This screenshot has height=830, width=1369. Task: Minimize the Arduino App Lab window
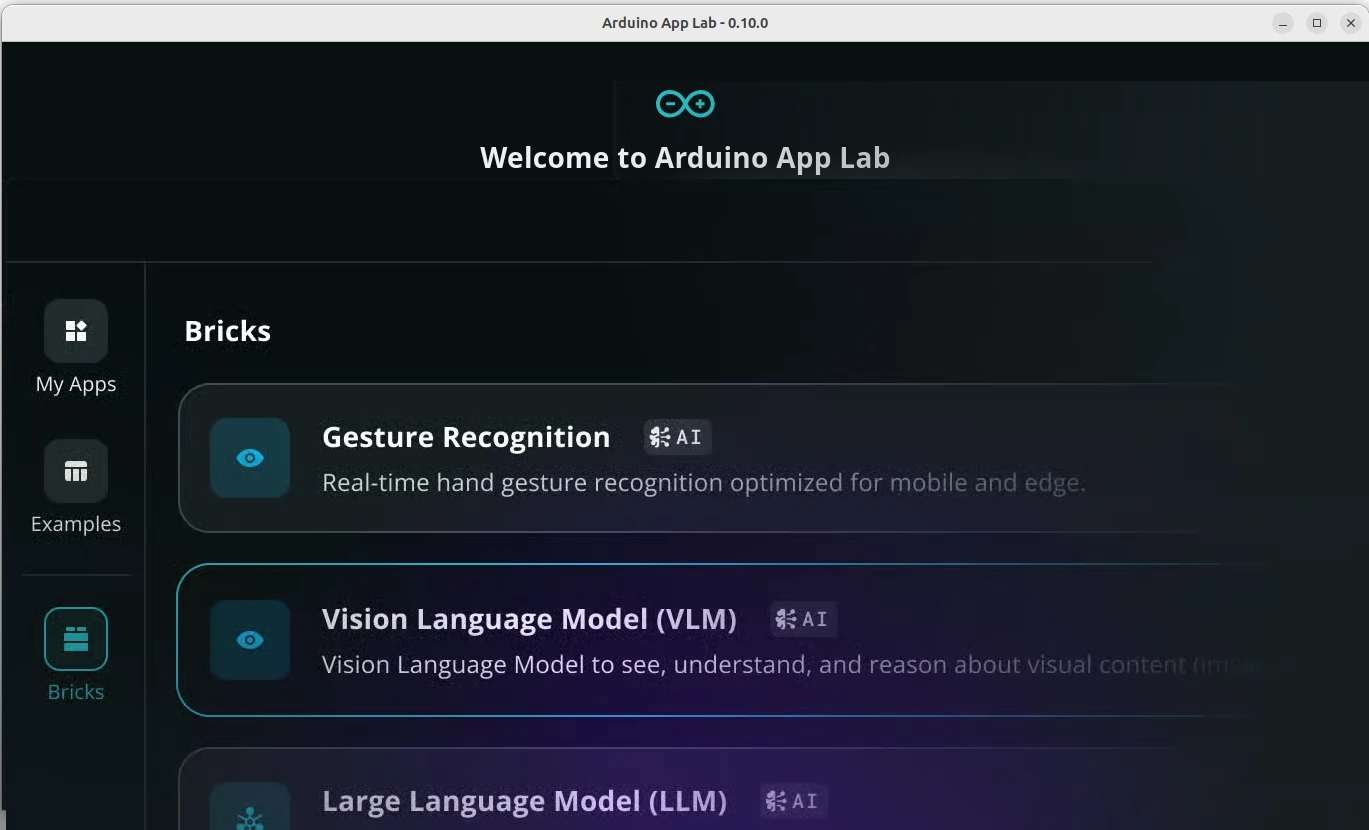(1284, 23)
